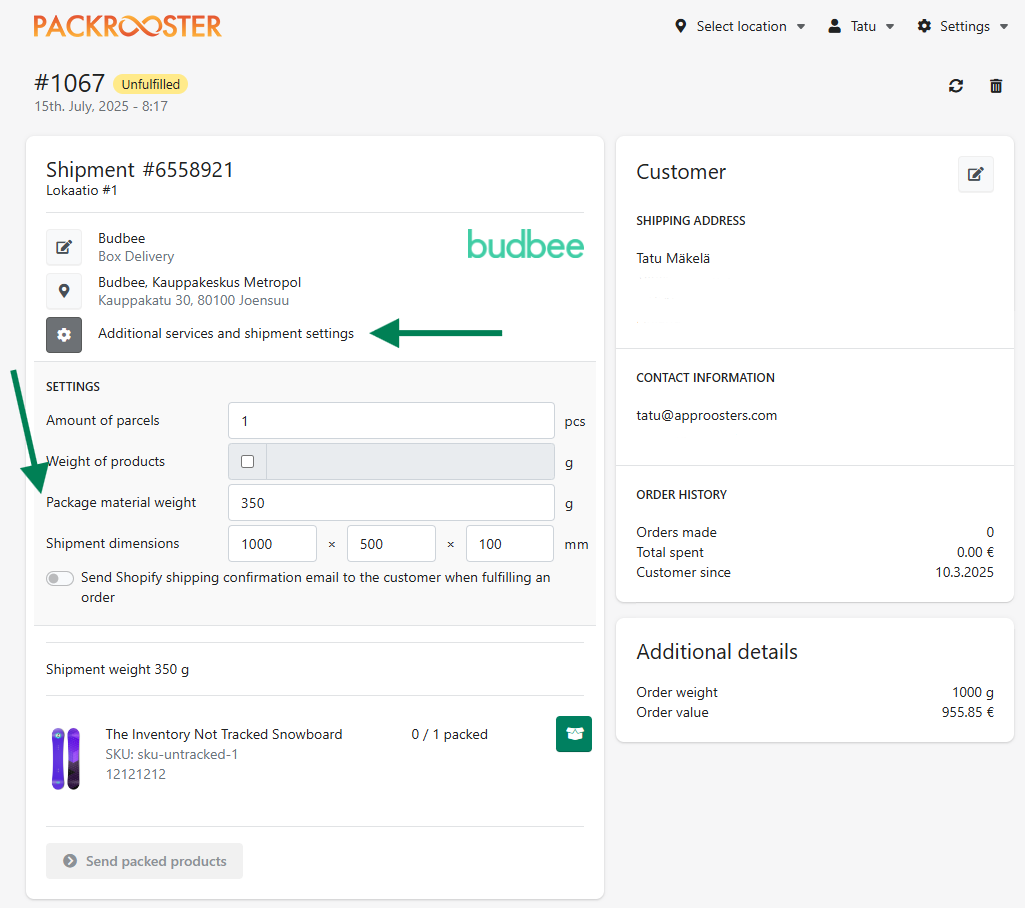The width and height of the screenshot is (1025, 908).
Task: Edit customer details with pencil icon
Action: coord(975,174)
